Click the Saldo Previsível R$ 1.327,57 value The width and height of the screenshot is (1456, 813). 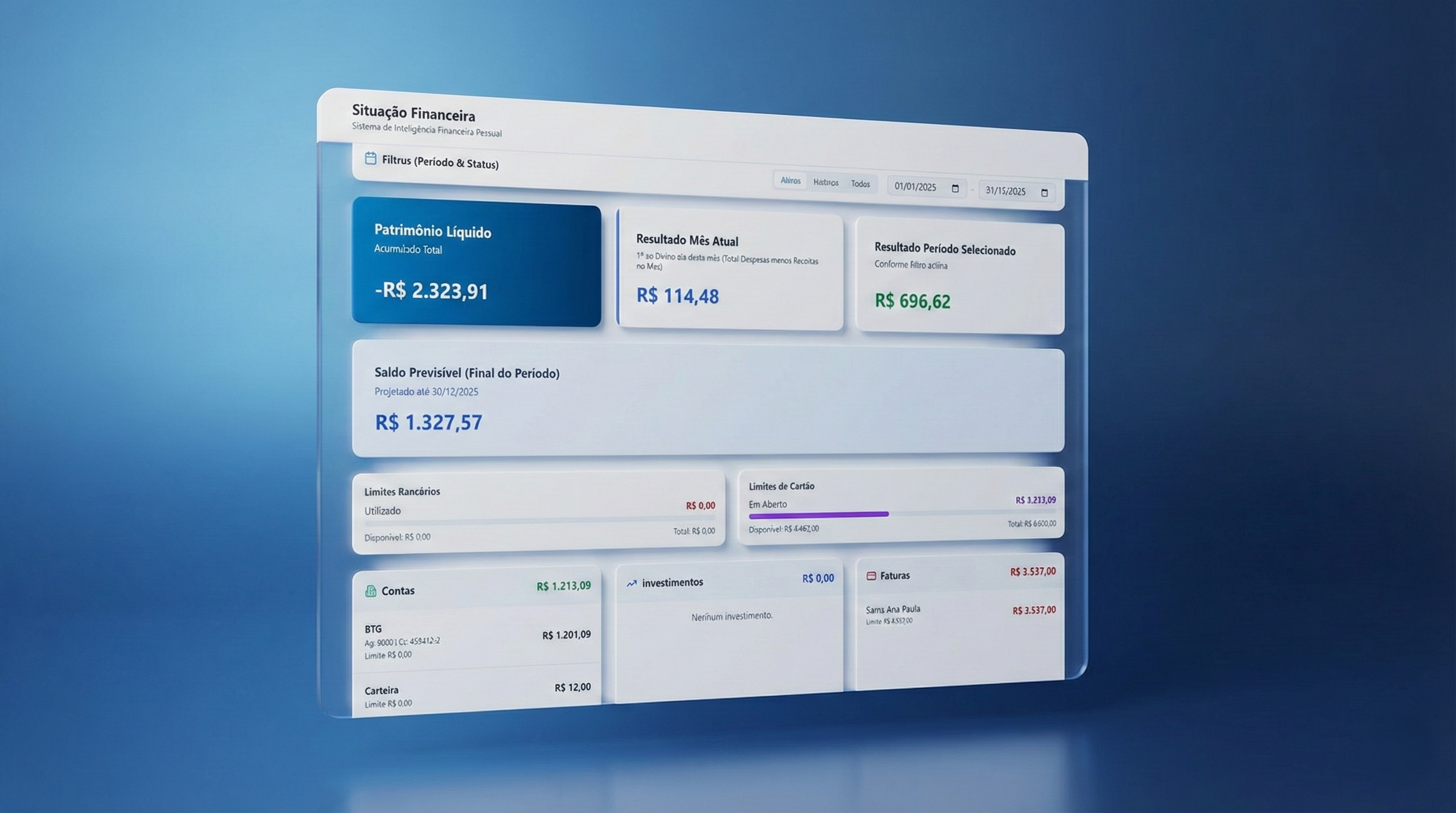(429, 422)
